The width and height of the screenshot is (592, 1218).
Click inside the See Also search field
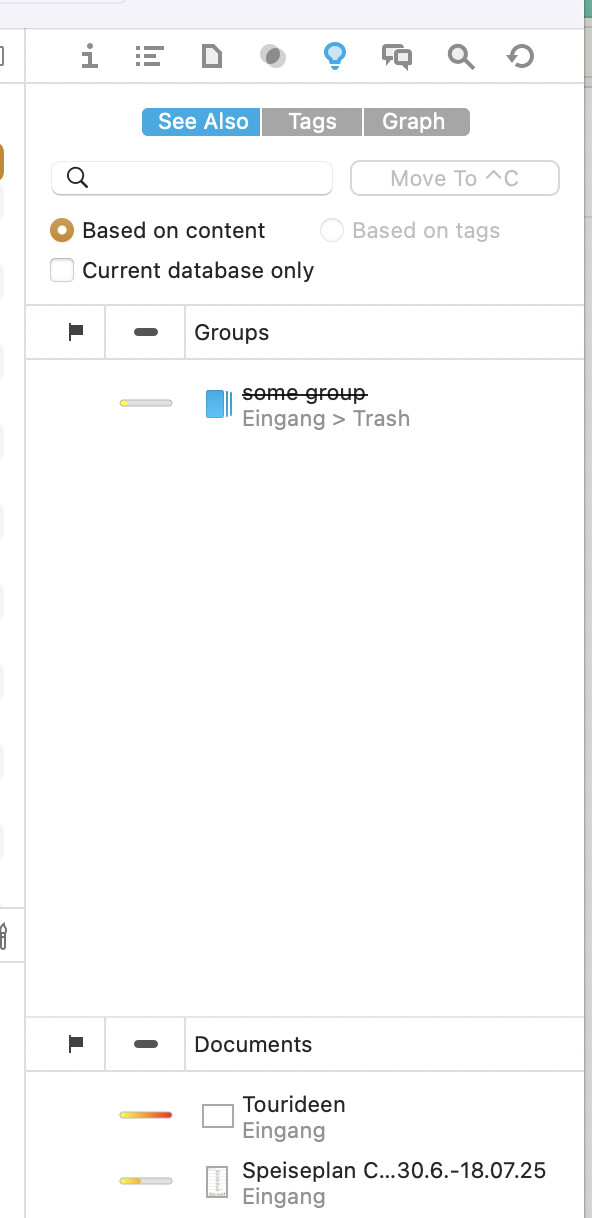192,178
